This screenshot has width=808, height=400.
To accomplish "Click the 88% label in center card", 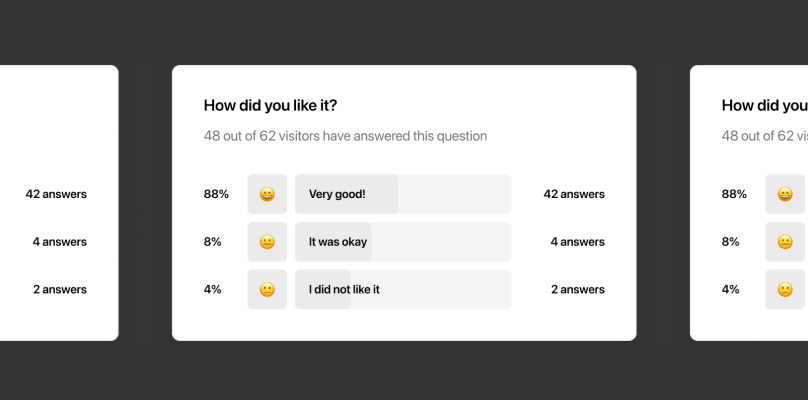I will (216, 194).
